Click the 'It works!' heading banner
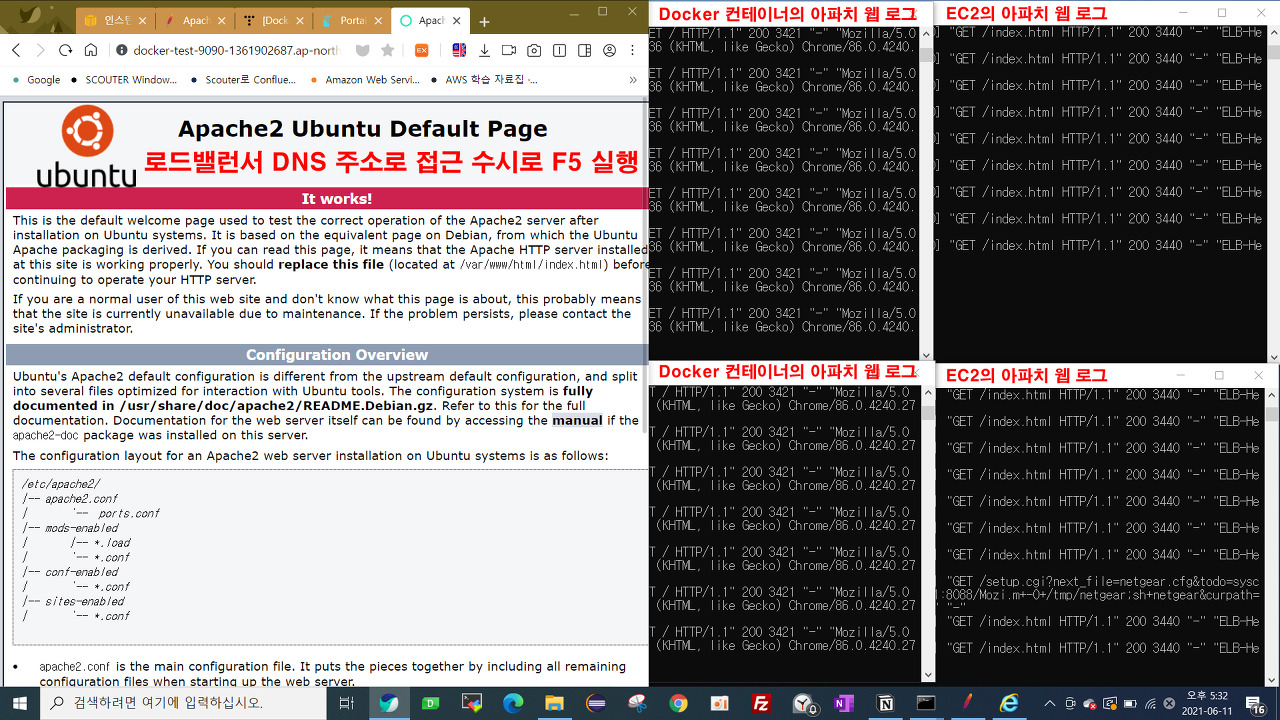 point(327,199)
